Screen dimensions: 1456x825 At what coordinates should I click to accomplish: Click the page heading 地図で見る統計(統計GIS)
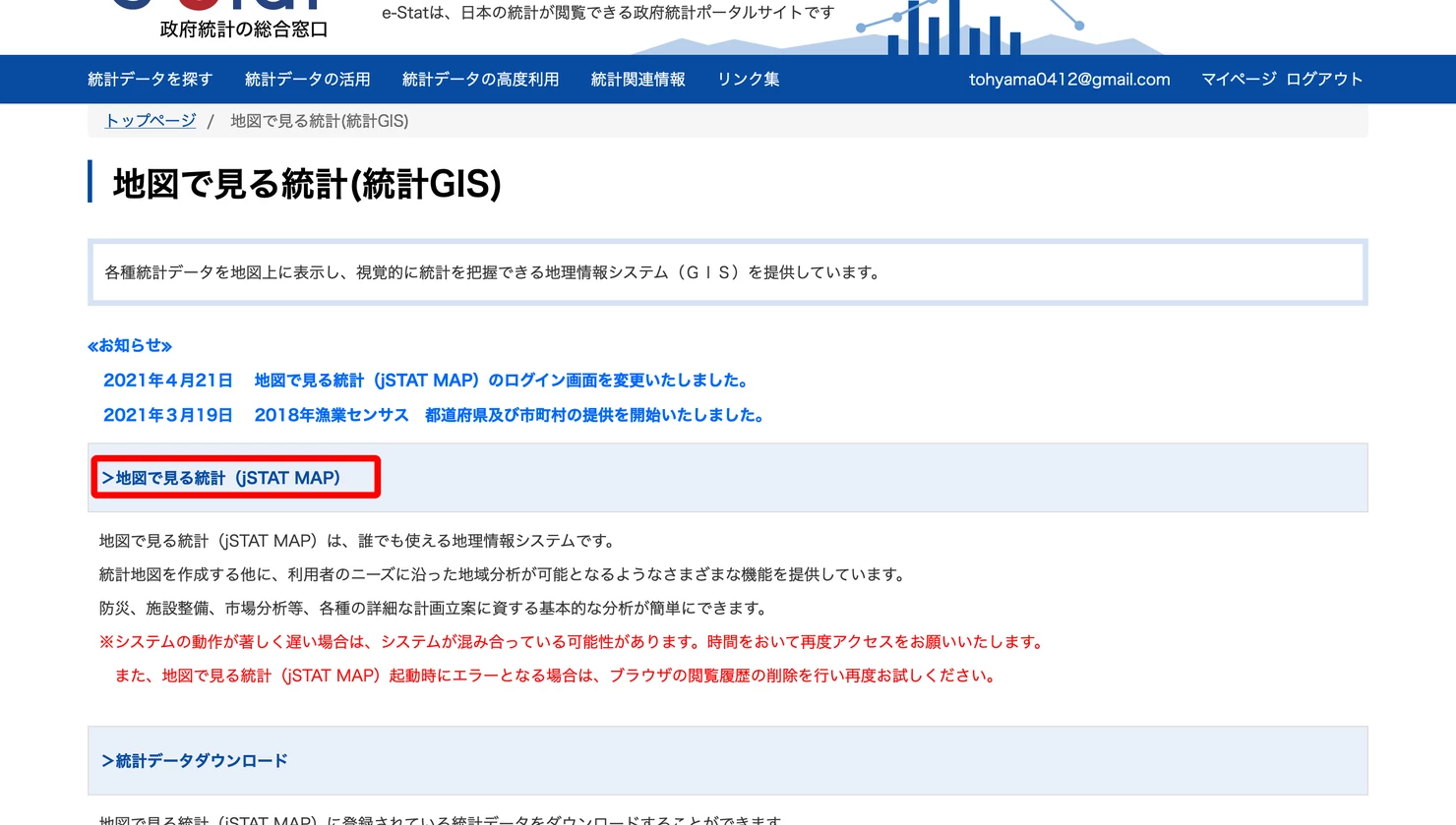pyautogui.click(x=307, y=184)
